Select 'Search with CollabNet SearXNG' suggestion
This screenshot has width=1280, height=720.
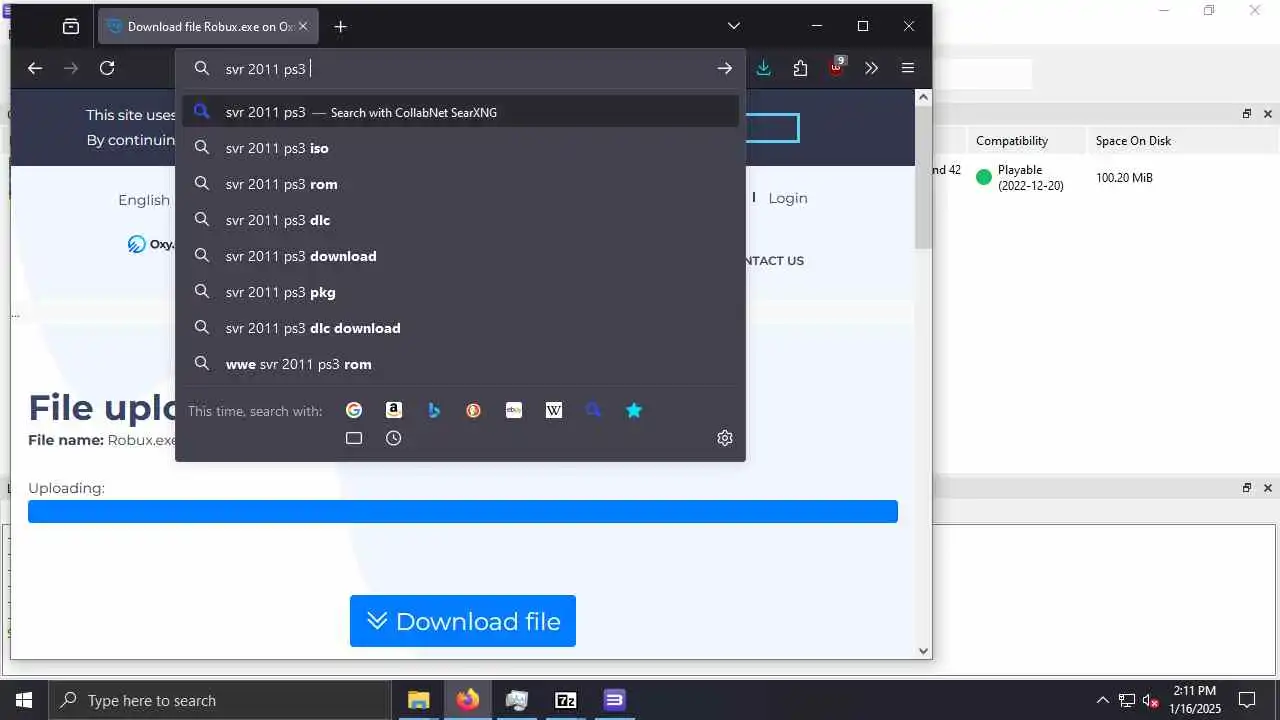pos(460,112)
